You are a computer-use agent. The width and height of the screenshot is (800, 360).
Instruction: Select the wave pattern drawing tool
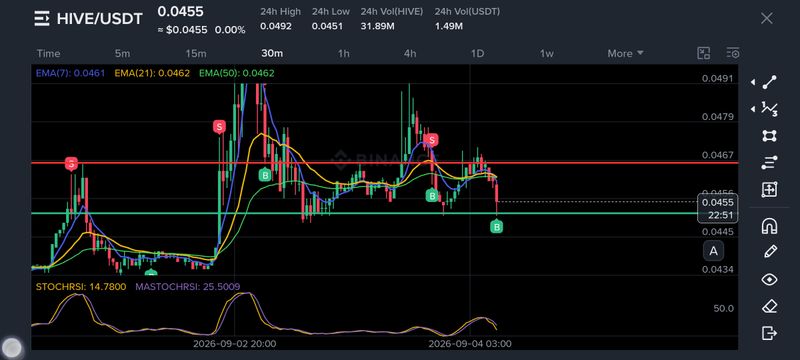point(769,109)
